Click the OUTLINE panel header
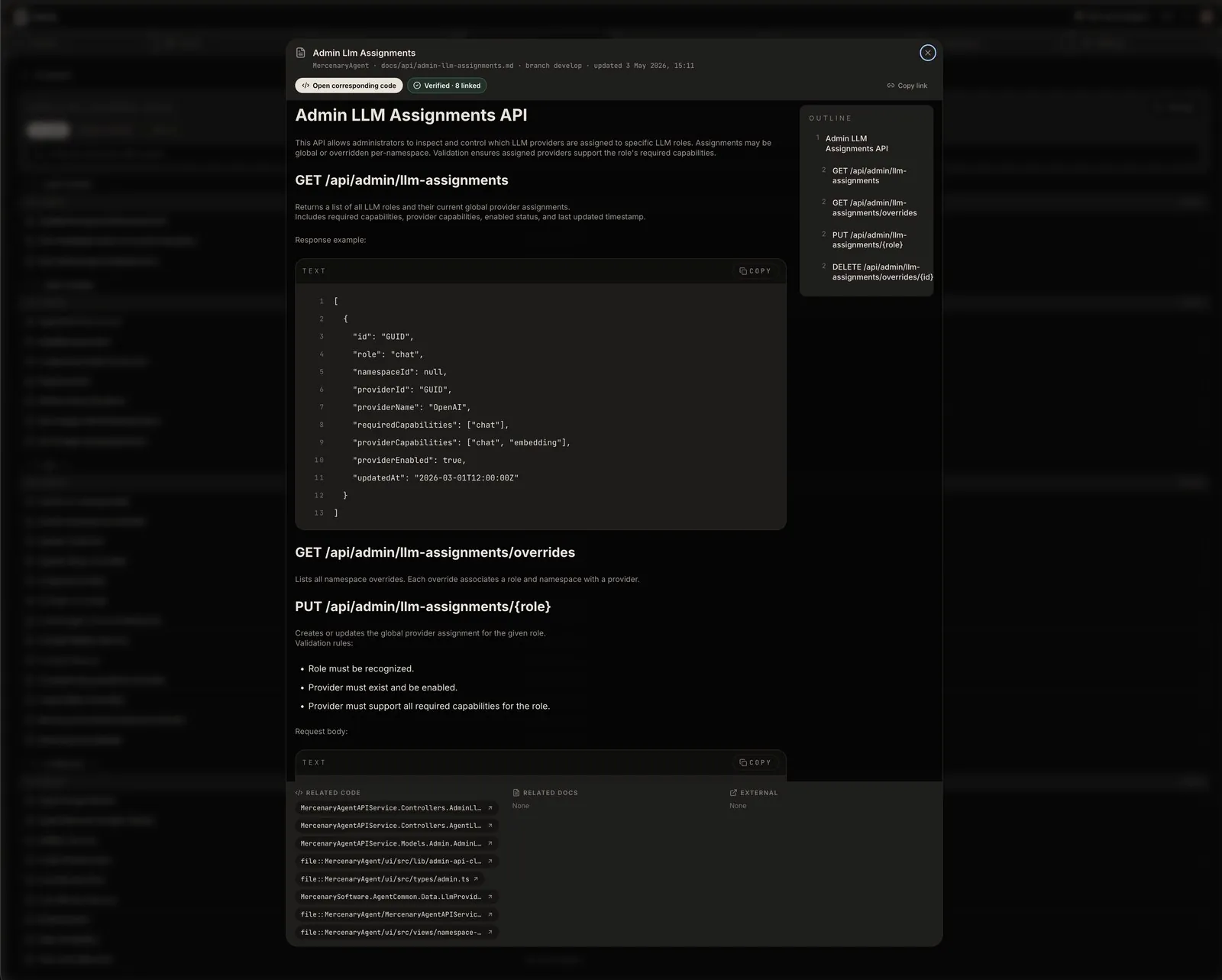 830,118
